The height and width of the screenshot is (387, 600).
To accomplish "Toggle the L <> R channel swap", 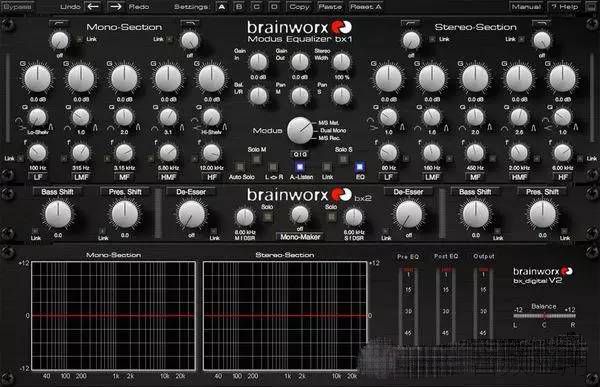I will (273, 167).
